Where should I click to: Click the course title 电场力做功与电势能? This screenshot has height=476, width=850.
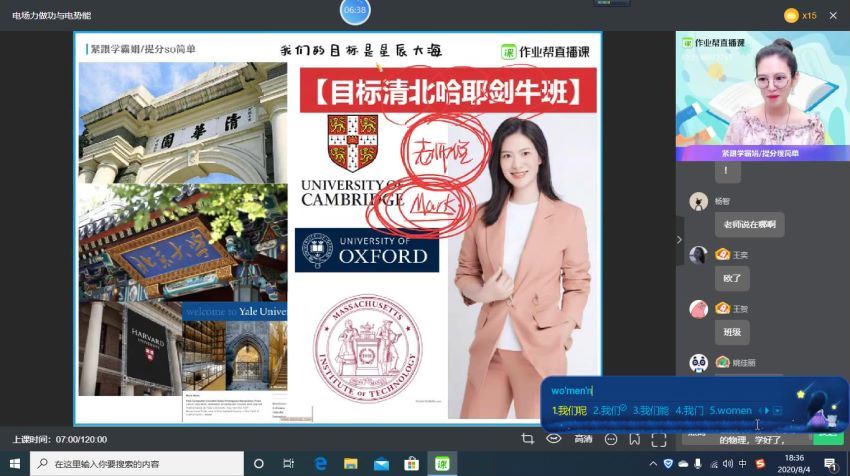pyautogui.click(x=51, y=16)
